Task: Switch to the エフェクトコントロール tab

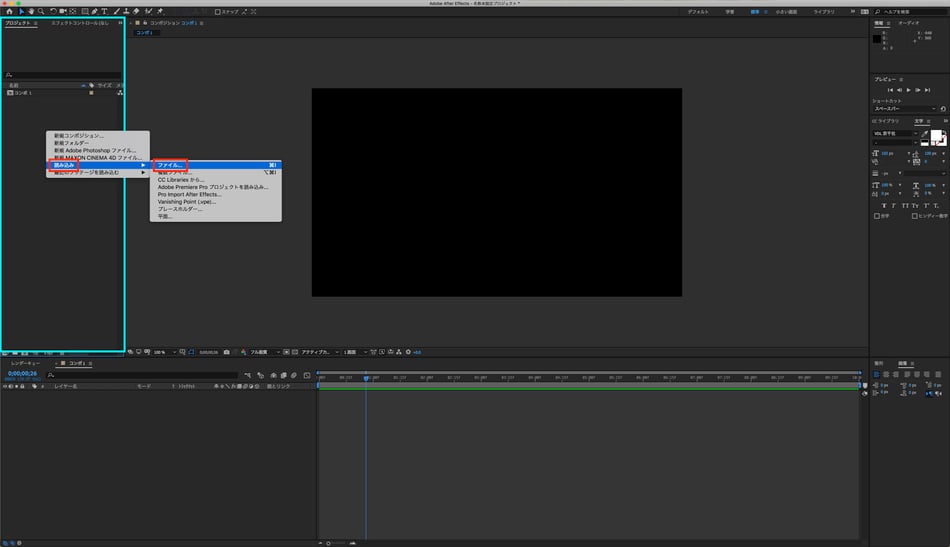Action: click(x=80, y=22)
